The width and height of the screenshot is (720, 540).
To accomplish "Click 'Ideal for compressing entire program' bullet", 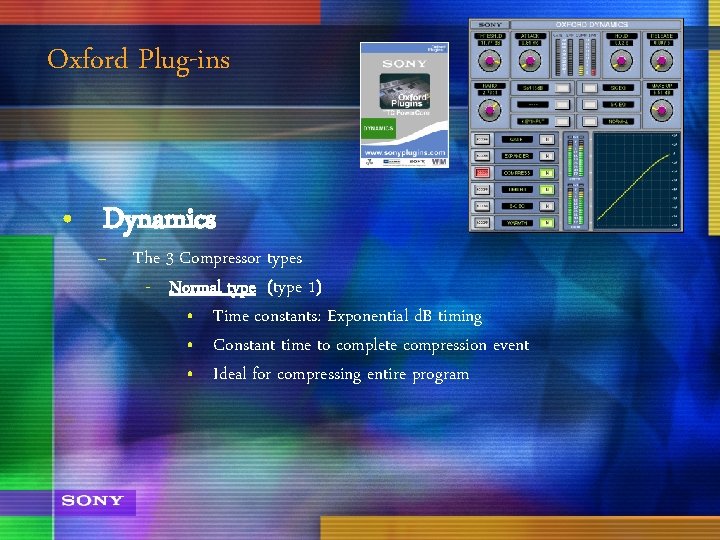I will point(341,374).
